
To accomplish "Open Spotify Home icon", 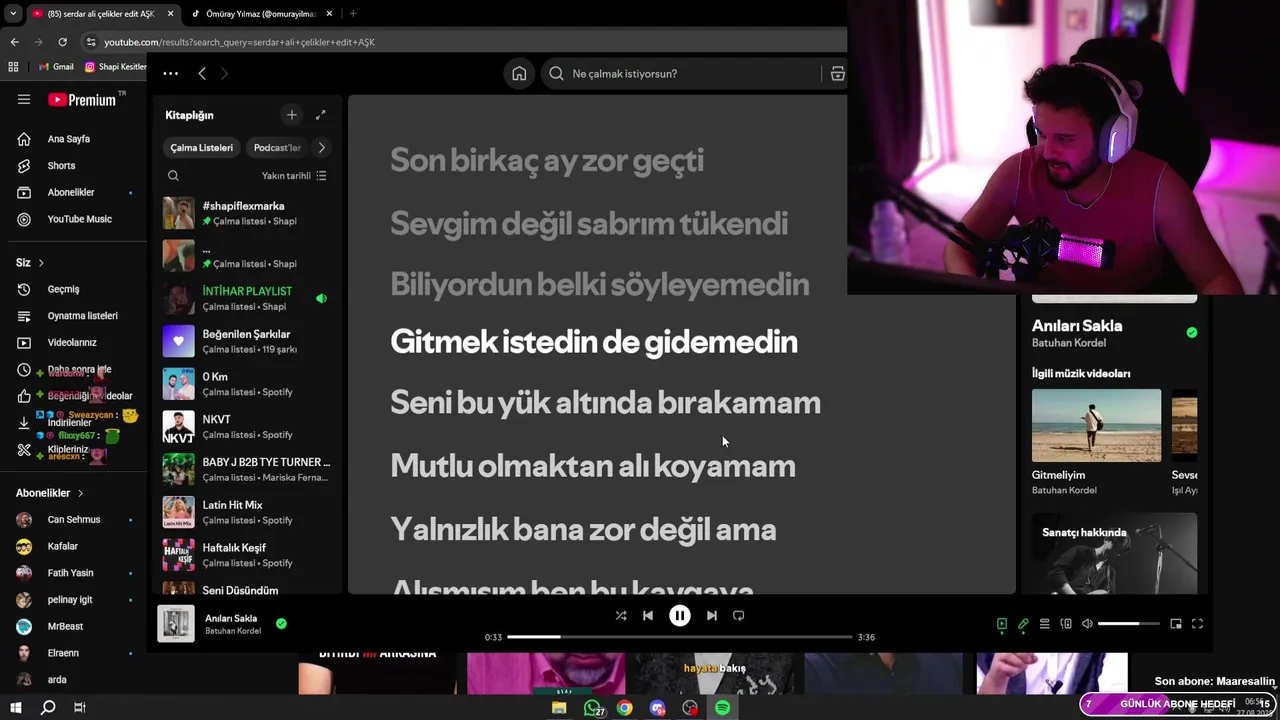I will pyautogui.click(x=519, y=73).
